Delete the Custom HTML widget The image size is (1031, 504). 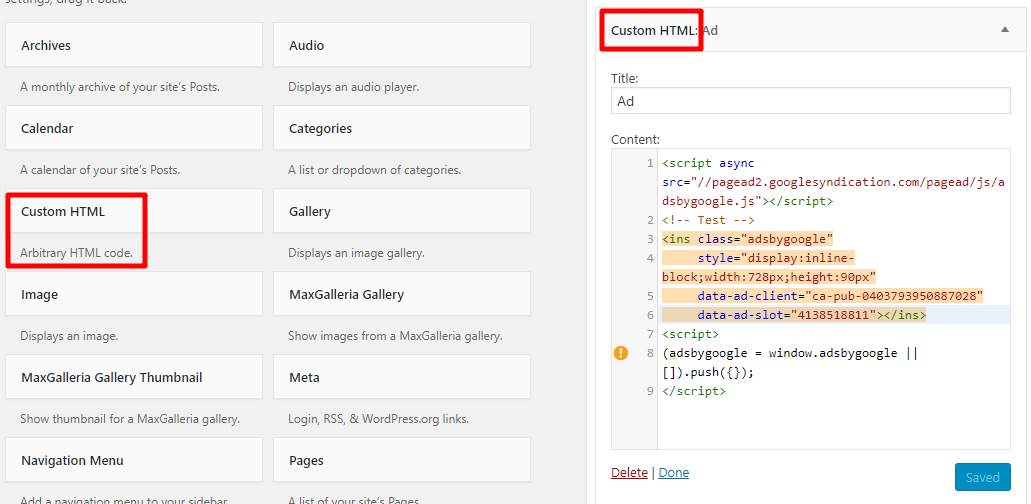tap(629, 473)
